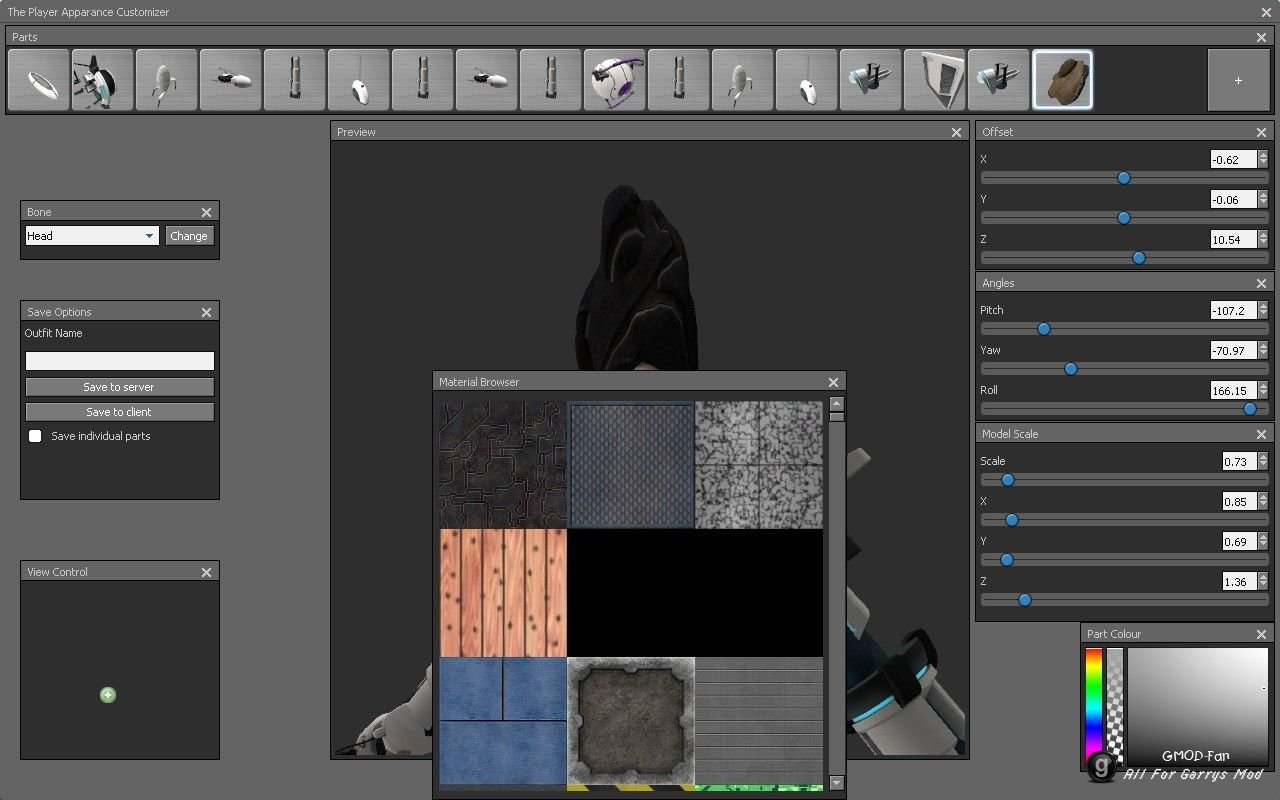The image size is (1280, 800).
Task: Click the Model Scale Z slider handle
Action: [x=1025, y=600]
